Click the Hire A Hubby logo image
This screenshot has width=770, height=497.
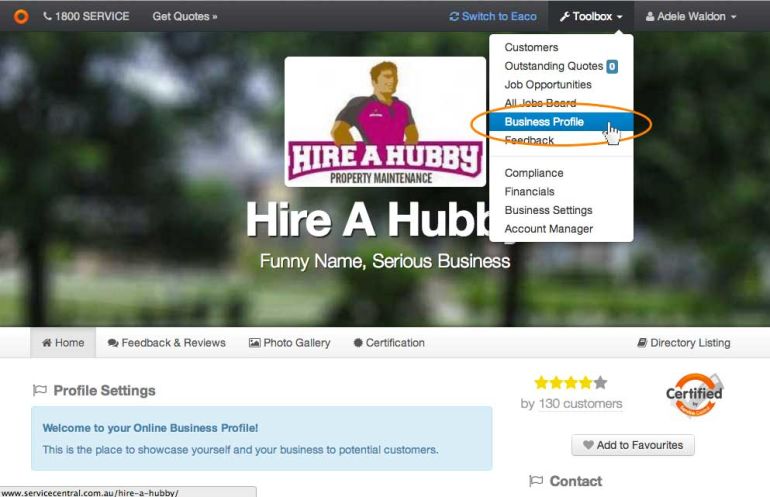[x=385, y=122]
